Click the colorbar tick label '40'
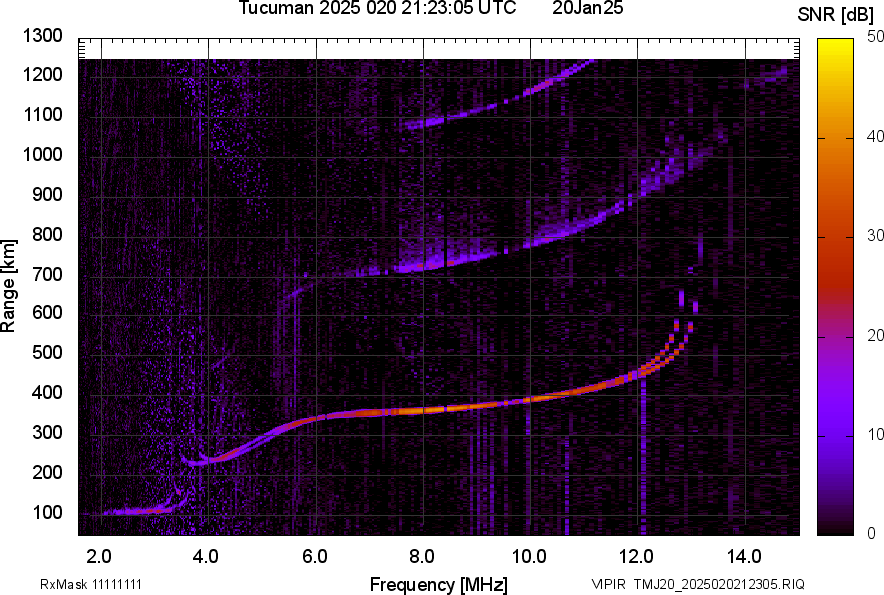This screenshot has height=595, width=884. (x=875, y=136)
